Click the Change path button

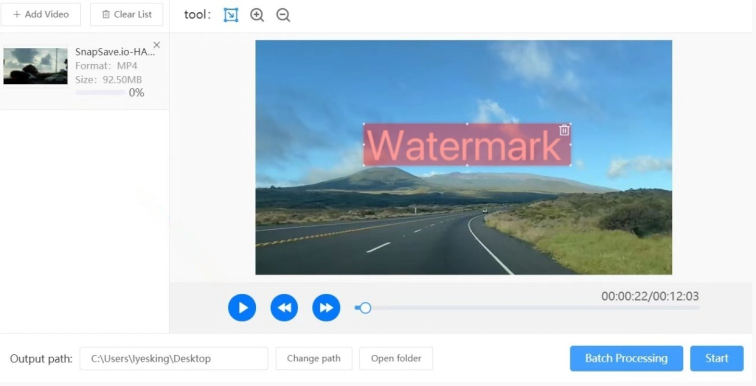click(314, 359)
